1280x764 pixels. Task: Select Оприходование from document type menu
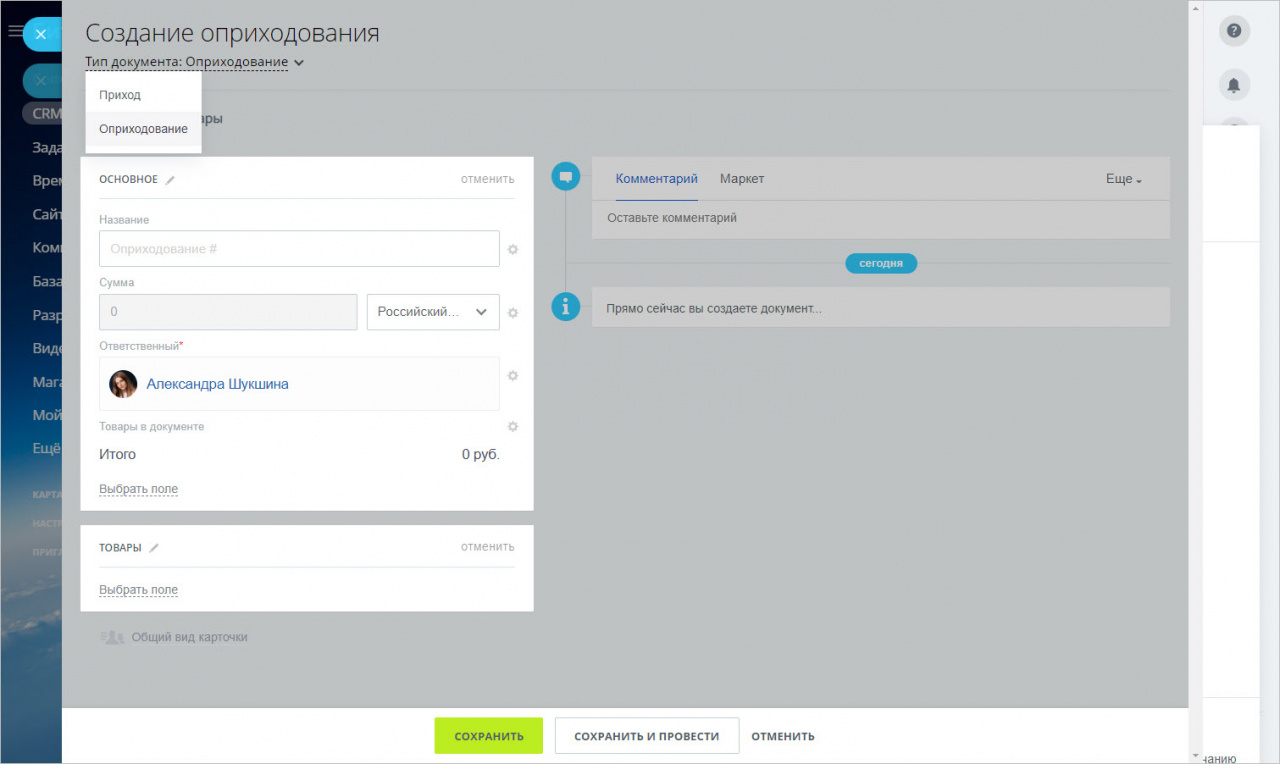(x=143, y=129)
